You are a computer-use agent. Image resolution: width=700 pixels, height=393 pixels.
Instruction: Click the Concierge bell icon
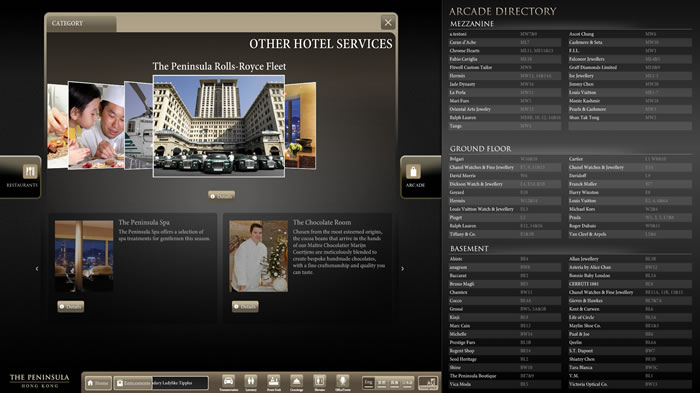point(296,381)
